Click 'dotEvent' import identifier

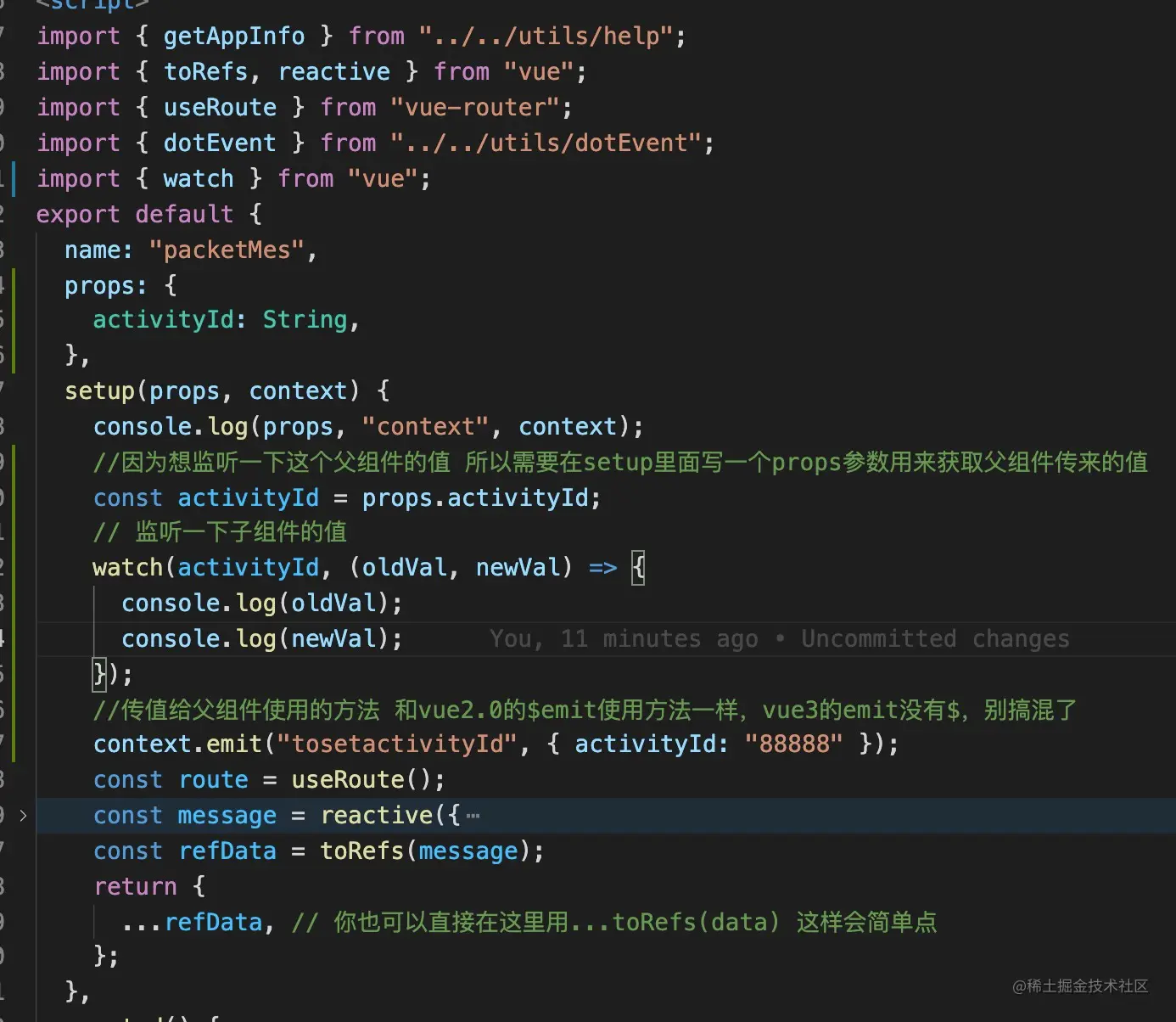click(x=220, y=143)
